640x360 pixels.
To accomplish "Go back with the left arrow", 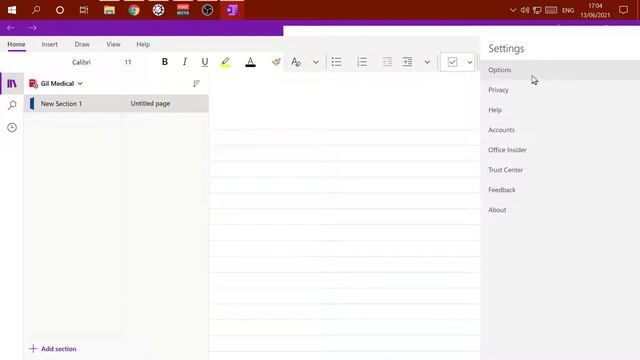I will pos(11,28).
